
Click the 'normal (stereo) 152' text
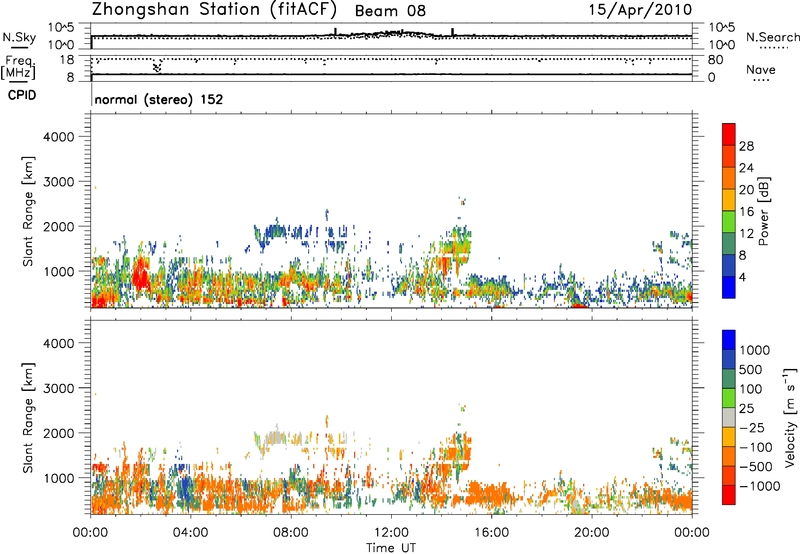pyautogui.click(x=159, y=99)
